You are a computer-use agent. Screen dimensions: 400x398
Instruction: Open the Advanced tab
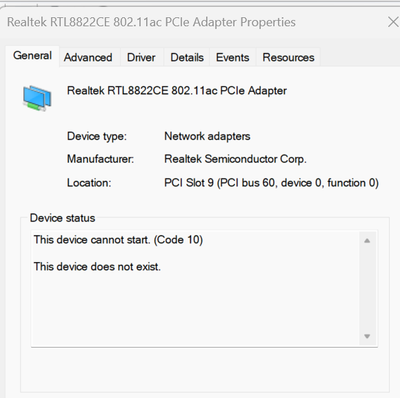pyautogui.click(x=88, y=57)
